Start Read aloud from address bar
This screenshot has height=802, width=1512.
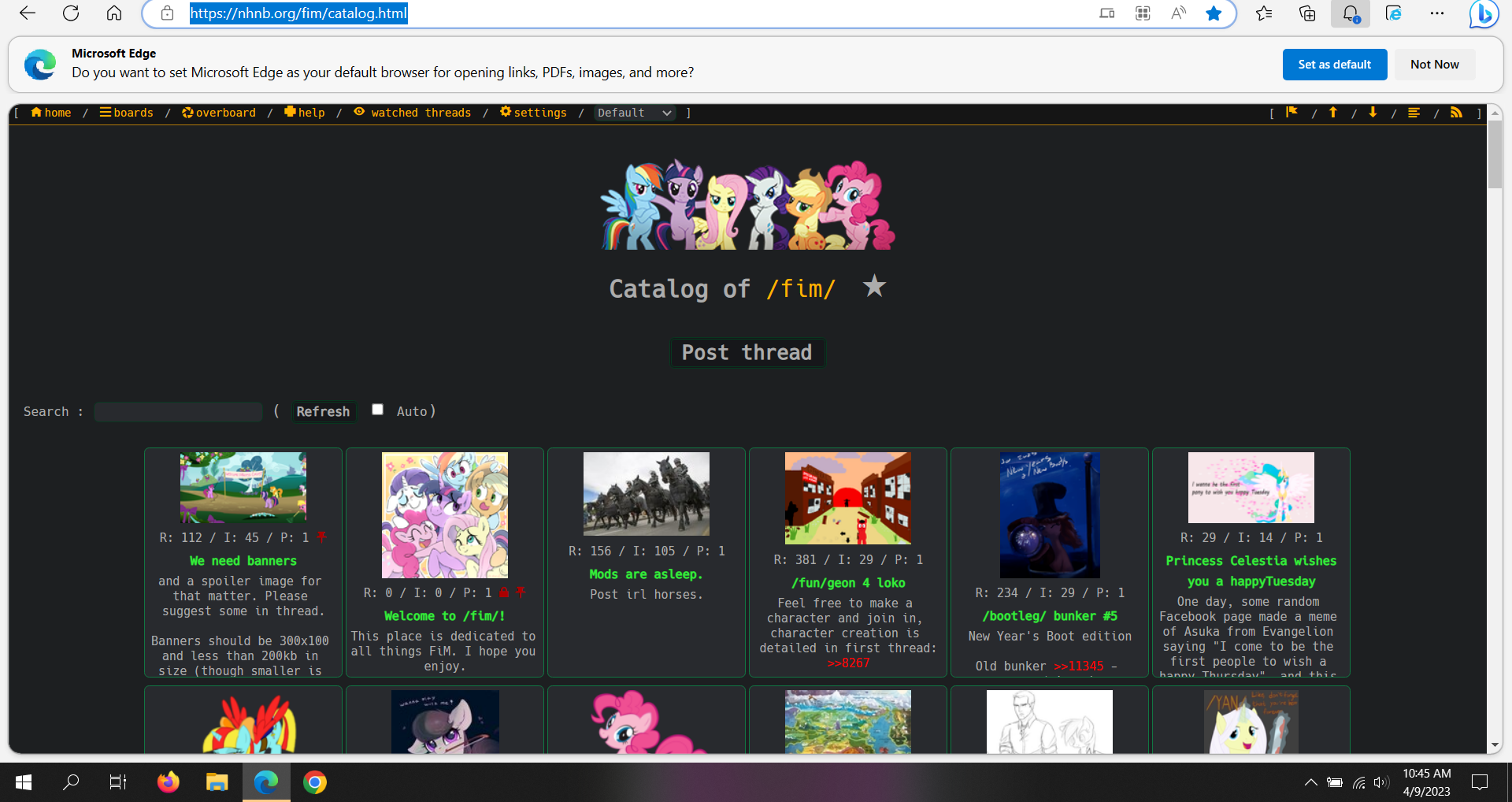pos(1179,13)
